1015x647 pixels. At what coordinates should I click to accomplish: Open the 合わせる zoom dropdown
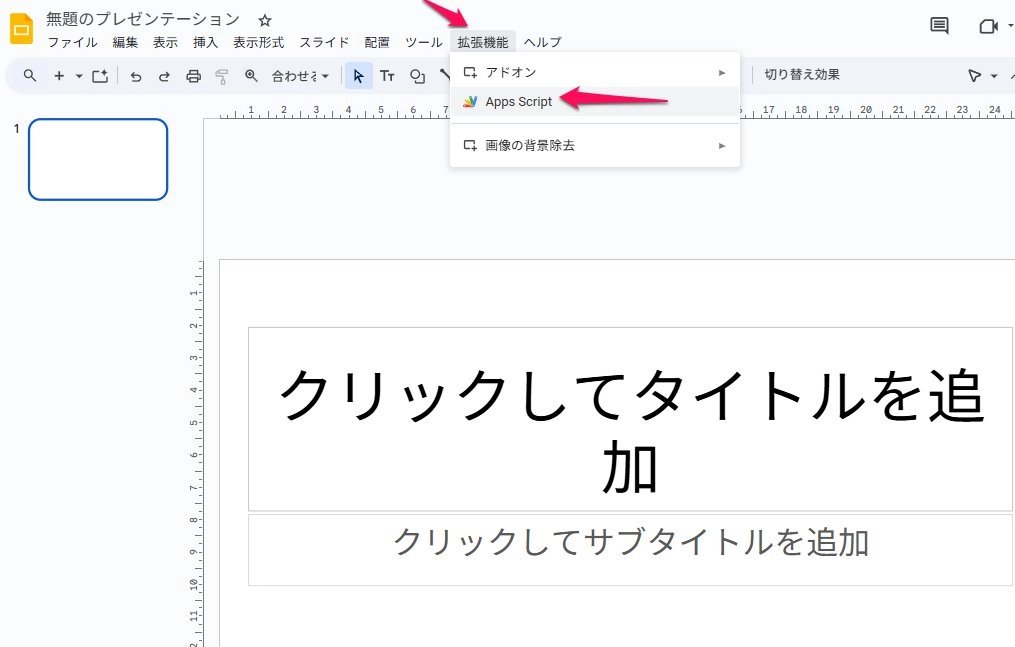coord(300,76)
